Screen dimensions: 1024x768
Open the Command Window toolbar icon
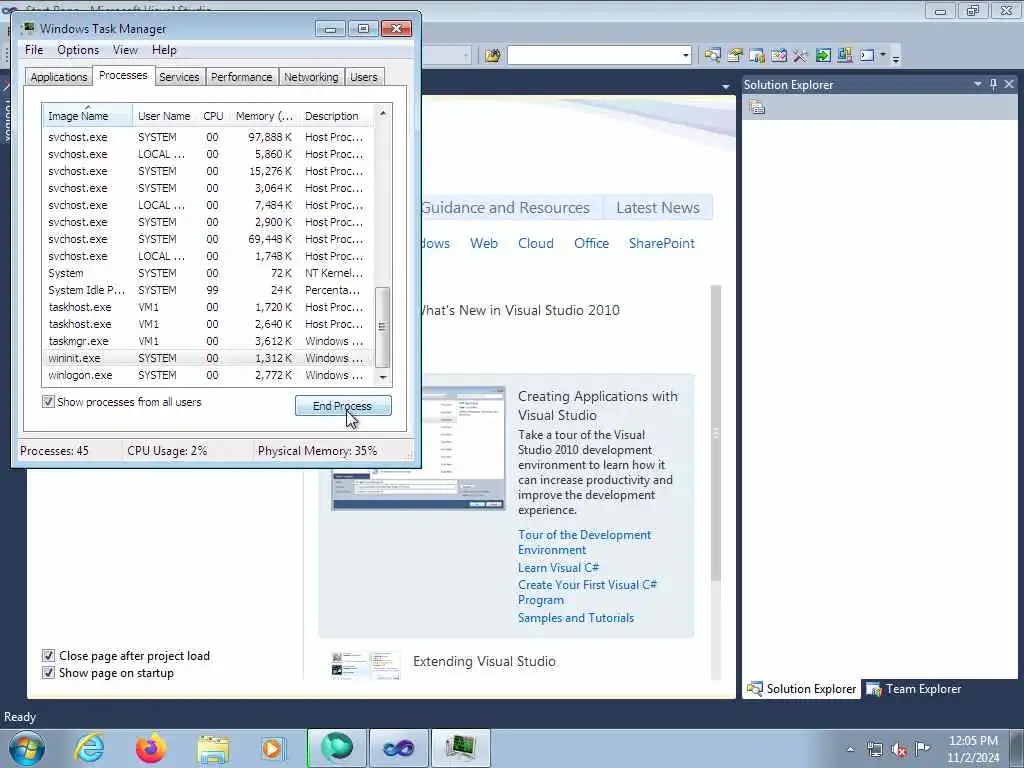click(x=867, y=56)
